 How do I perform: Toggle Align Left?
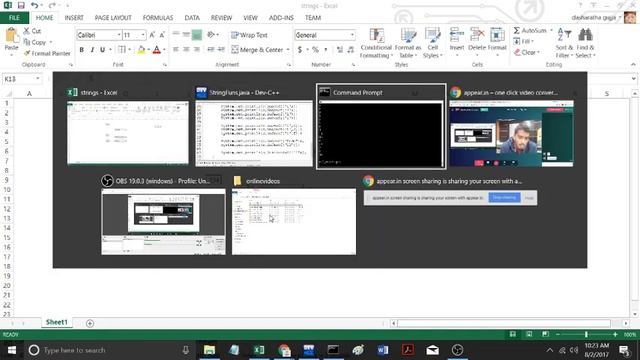click(x=176, y=49)
